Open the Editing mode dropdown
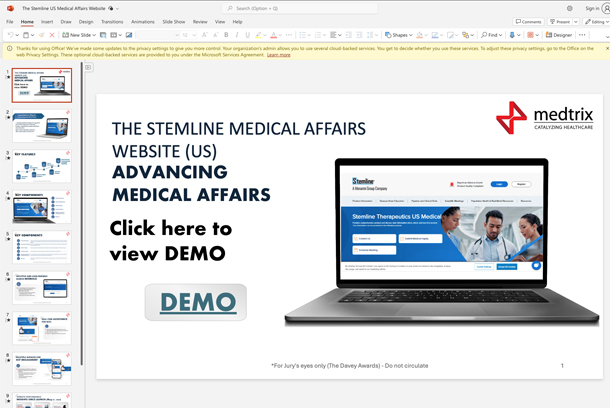Screen dimensions: 610x408 click(x=596, y=22)
